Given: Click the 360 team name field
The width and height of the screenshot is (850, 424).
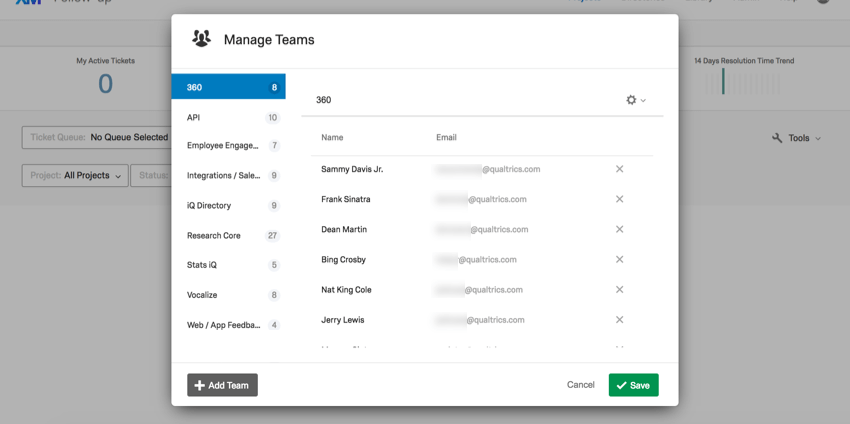Looking at the screenshot, I should (460, 100).
